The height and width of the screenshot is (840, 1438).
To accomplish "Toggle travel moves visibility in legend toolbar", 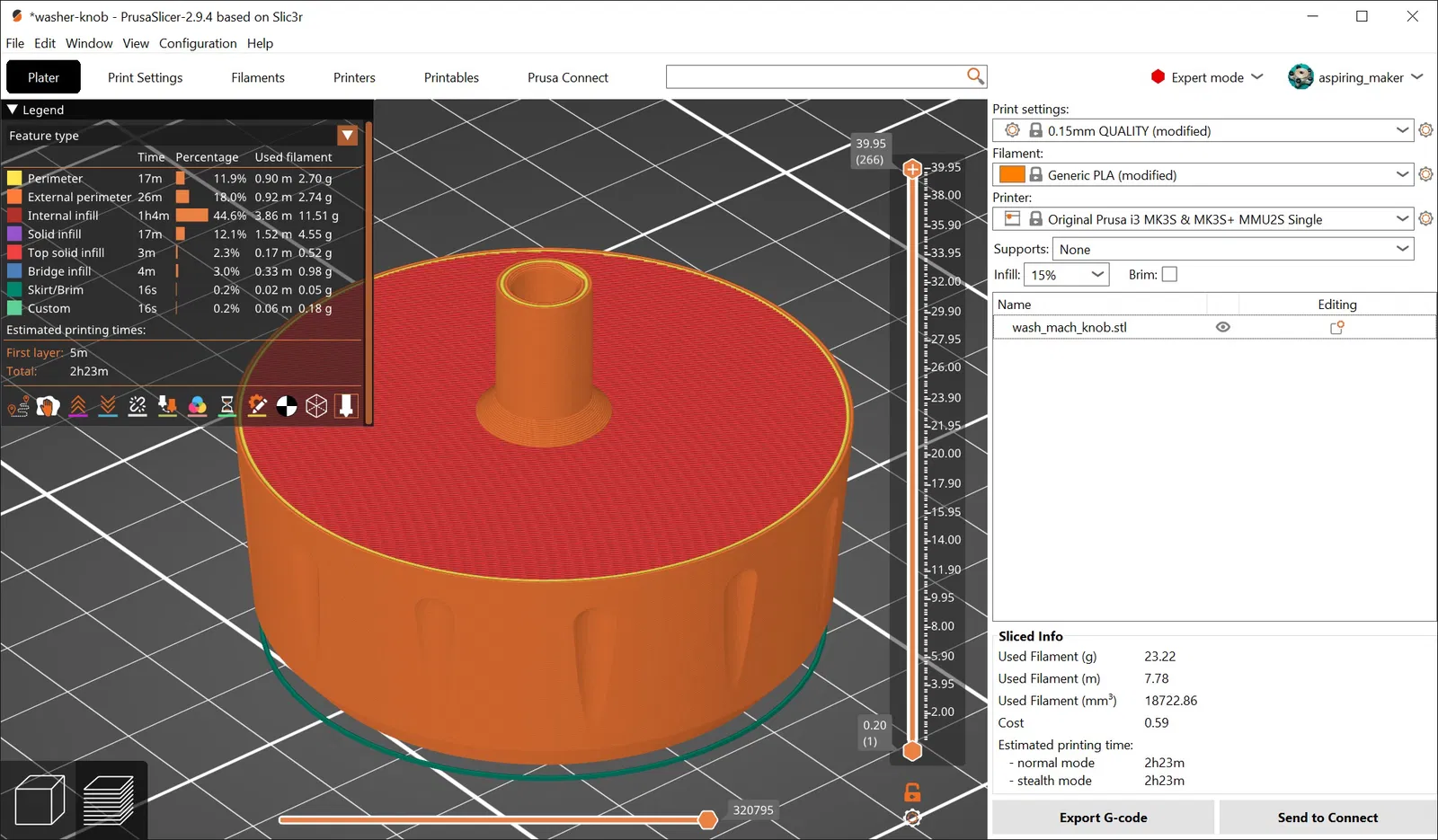I will [x=18, y=407].
